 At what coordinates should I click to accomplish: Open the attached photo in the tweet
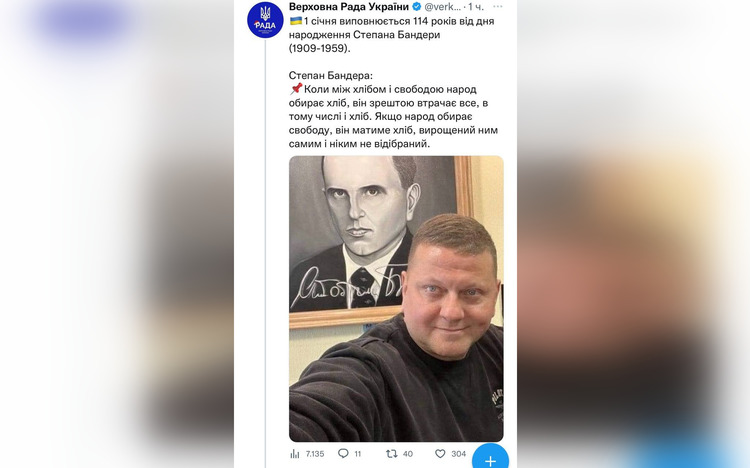[x=396, y=299]
